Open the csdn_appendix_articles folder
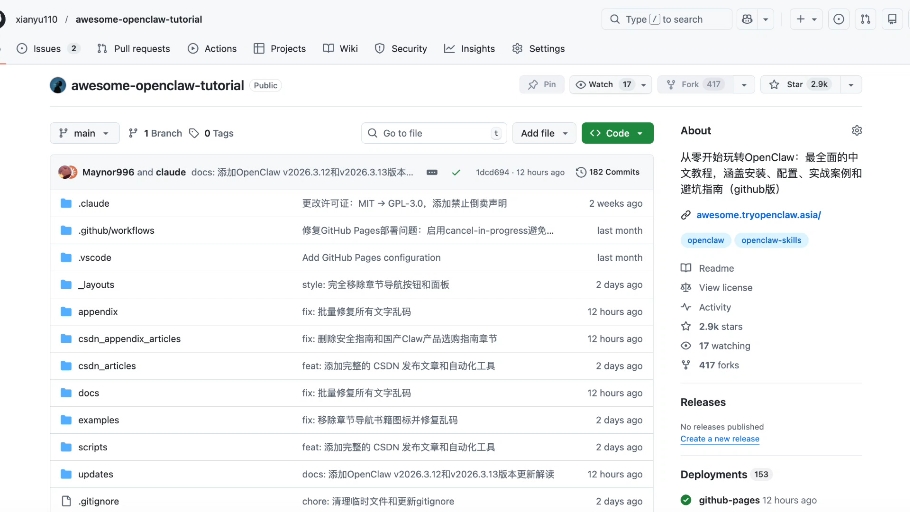This screenshot has width=910, height=512. click(x=129, y=339)
